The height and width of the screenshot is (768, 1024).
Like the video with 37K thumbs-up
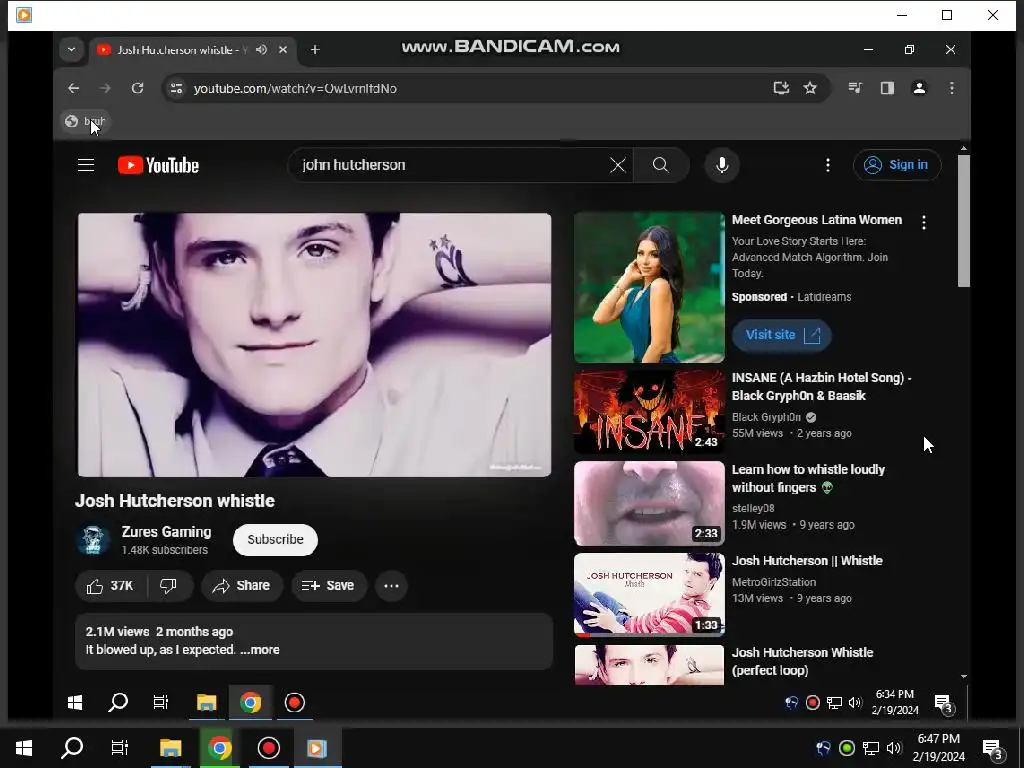(110, 586)
